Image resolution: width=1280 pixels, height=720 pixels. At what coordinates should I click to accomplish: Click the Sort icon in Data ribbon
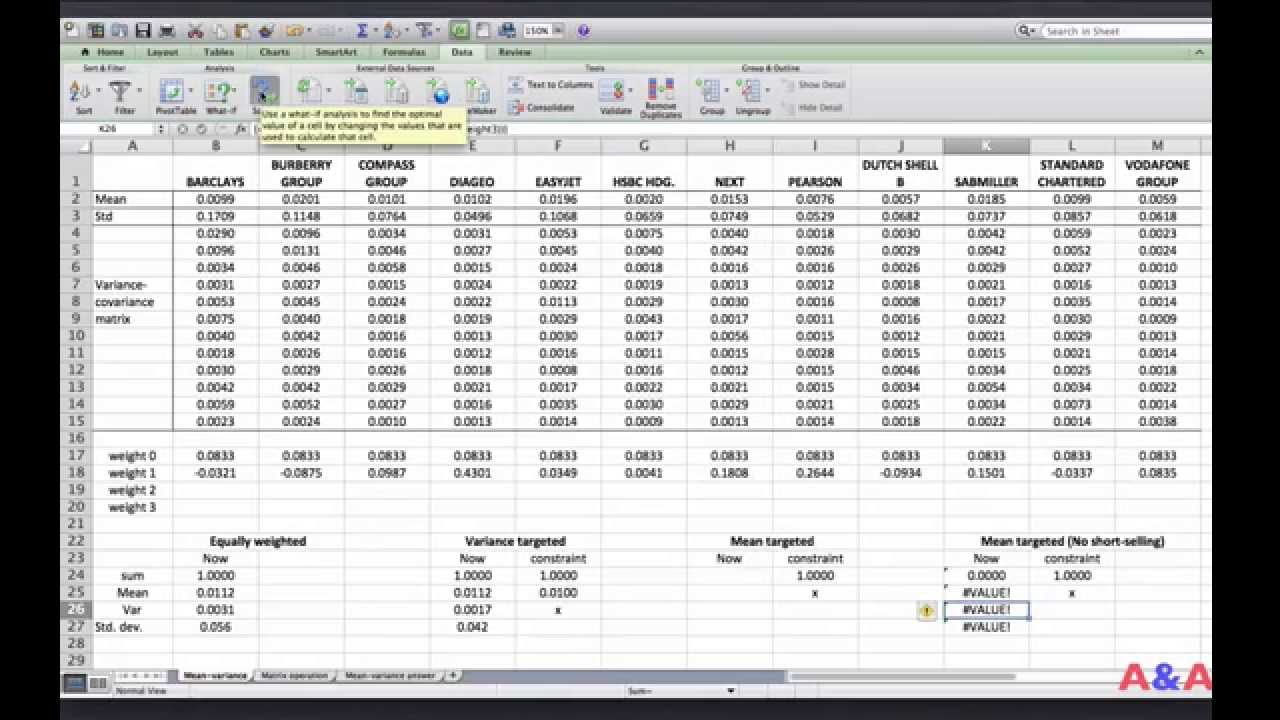[80, 92]
